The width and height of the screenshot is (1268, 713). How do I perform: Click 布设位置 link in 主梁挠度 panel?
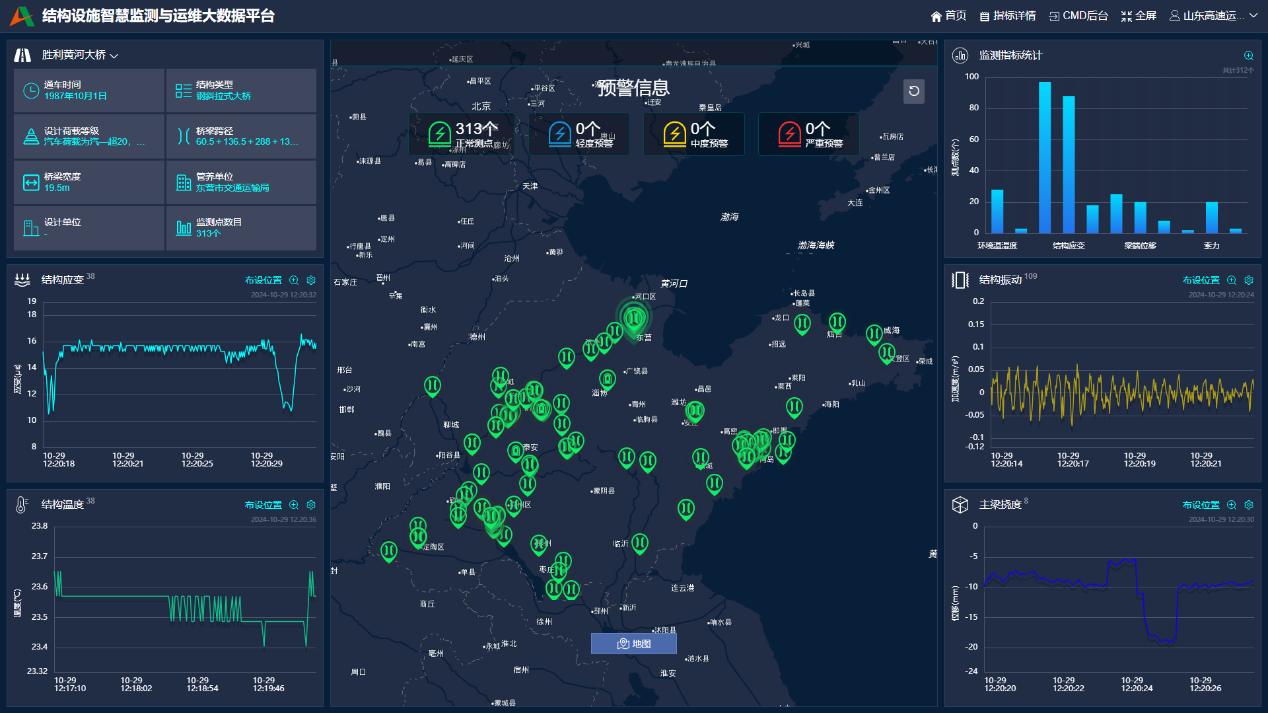[x=1201, y=506]
